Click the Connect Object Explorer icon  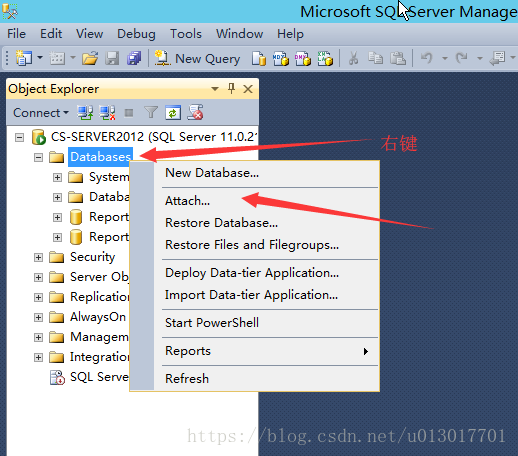(85, 113)
